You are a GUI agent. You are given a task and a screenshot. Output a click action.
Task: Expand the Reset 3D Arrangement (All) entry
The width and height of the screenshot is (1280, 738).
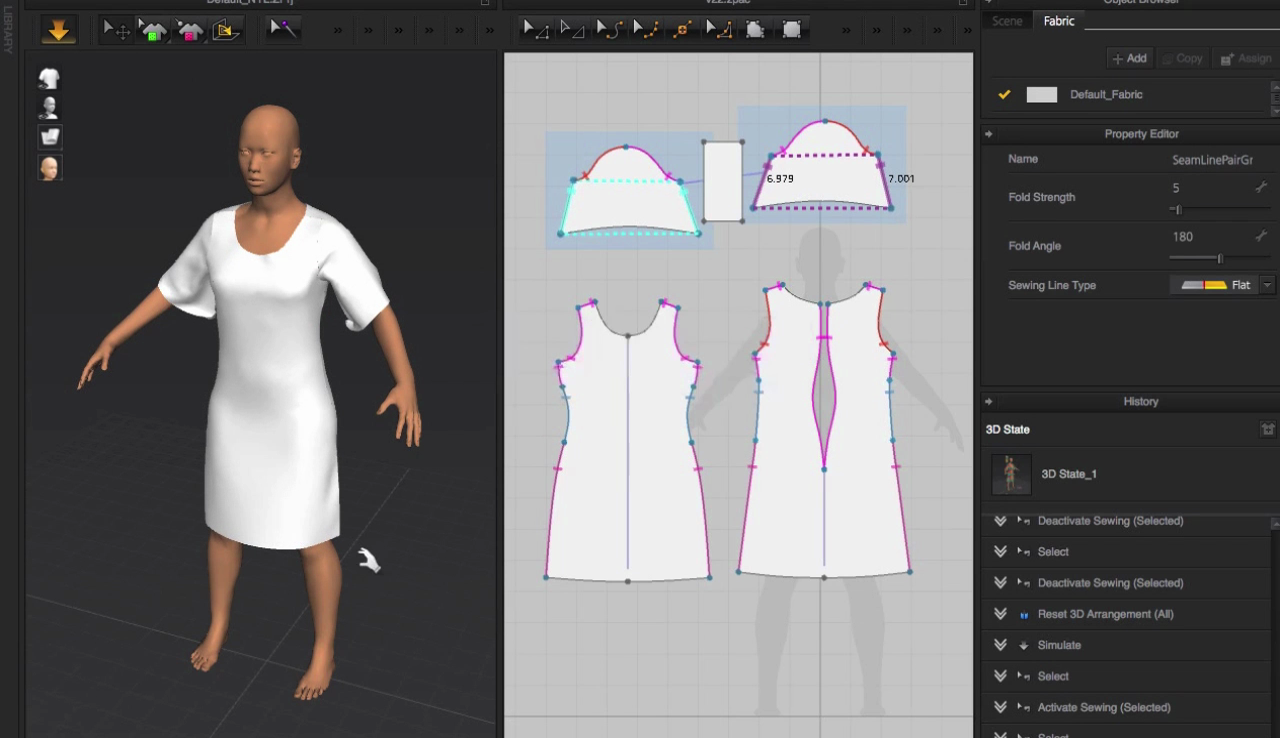point(1000,614)
